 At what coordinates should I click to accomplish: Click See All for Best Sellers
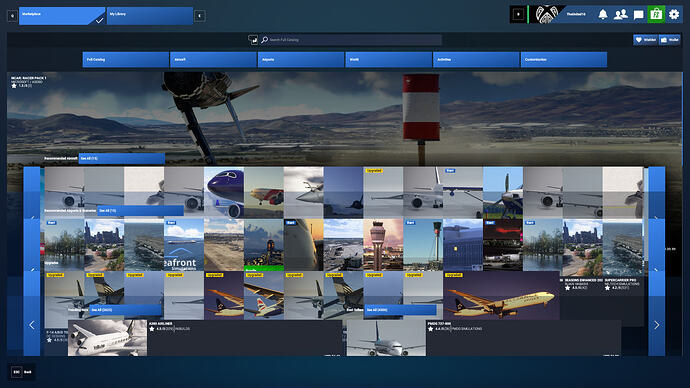click(400, 310)
